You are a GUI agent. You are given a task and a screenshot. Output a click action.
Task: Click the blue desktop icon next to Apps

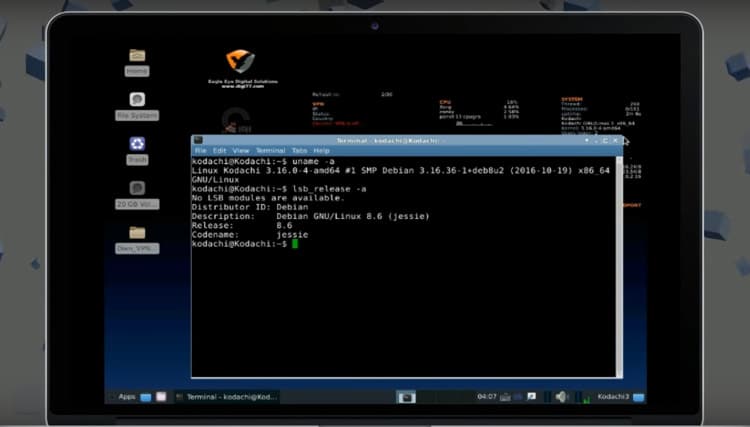pyautogui.click(x=146, y=397)
